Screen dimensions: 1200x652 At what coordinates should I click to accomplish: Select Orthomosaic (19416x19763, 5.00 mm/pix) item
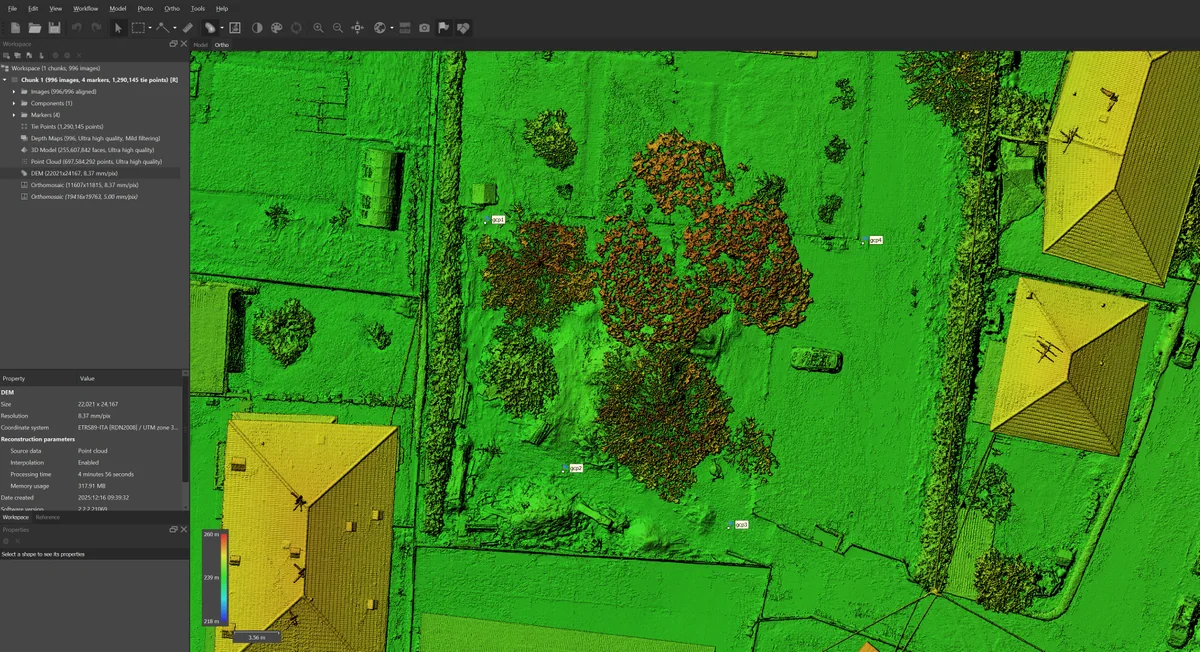tap(84, 196)
